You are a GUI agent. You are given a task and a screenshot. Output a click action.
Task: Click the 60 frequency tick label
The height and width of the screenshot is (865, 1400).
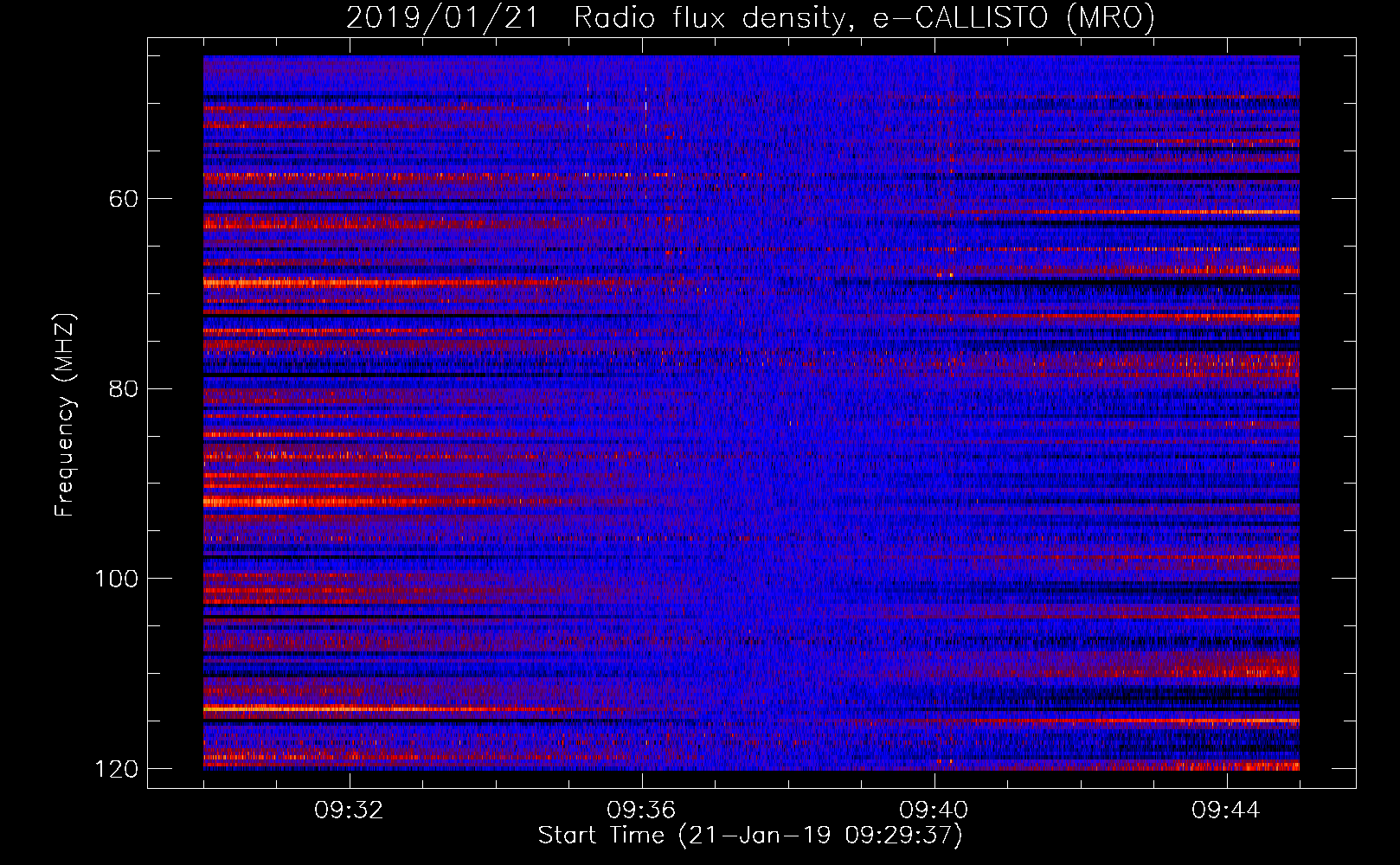click(124, 199)
